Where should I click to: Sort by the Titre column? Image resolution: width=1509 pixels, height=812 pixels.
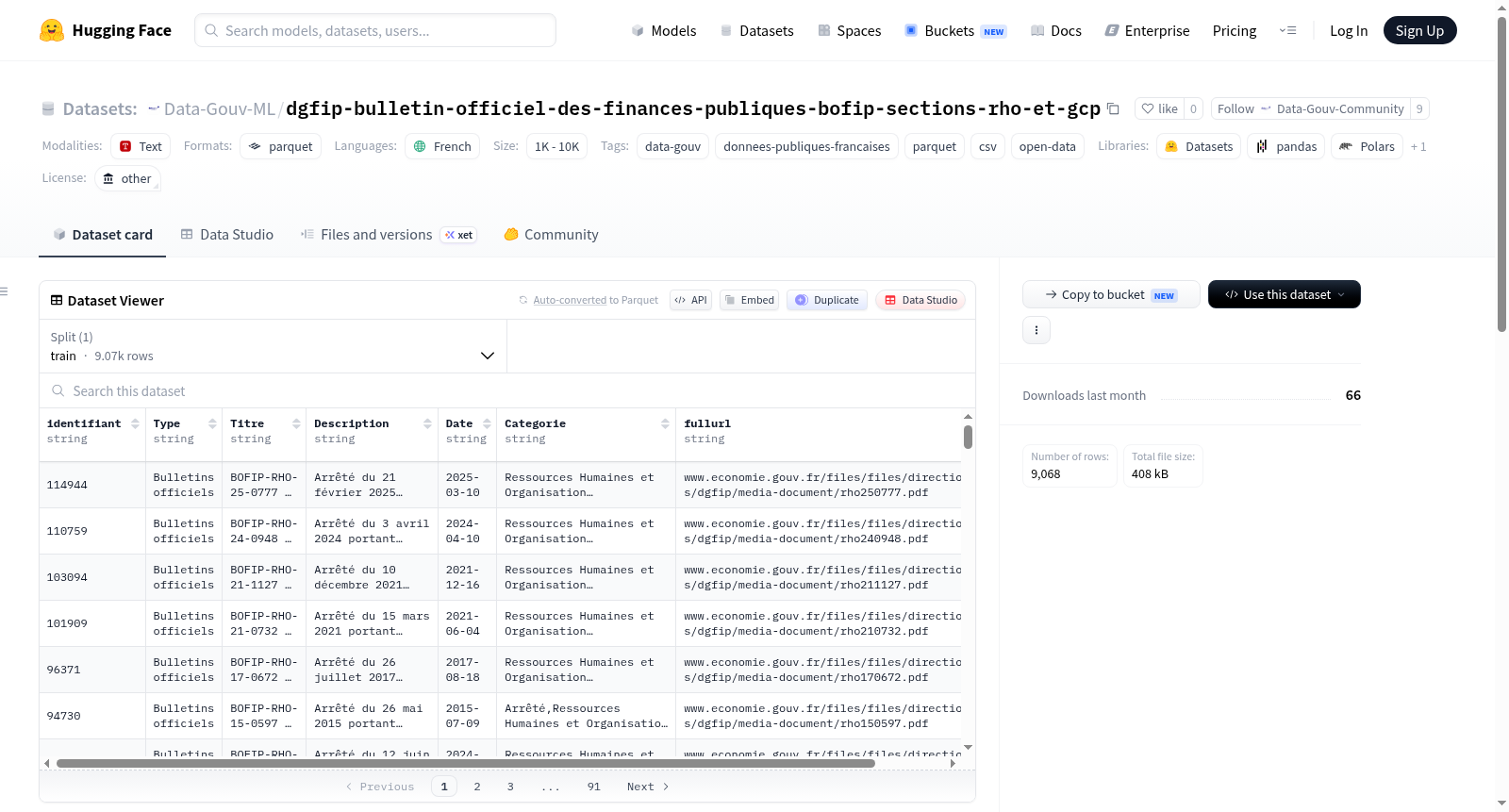pos(297,423)
